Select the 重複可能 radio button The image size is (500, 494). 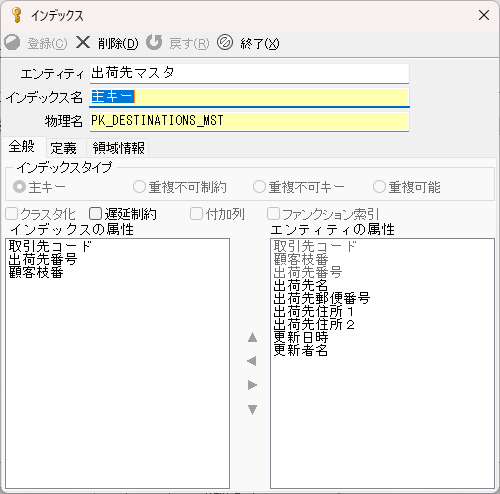point(407,187)
